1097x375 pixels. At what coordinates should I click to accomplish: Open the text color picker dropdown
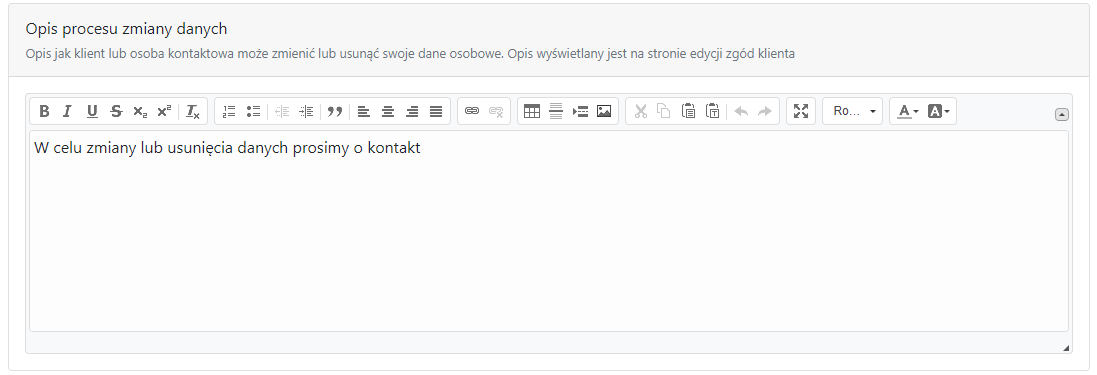[x=908, y=111]
